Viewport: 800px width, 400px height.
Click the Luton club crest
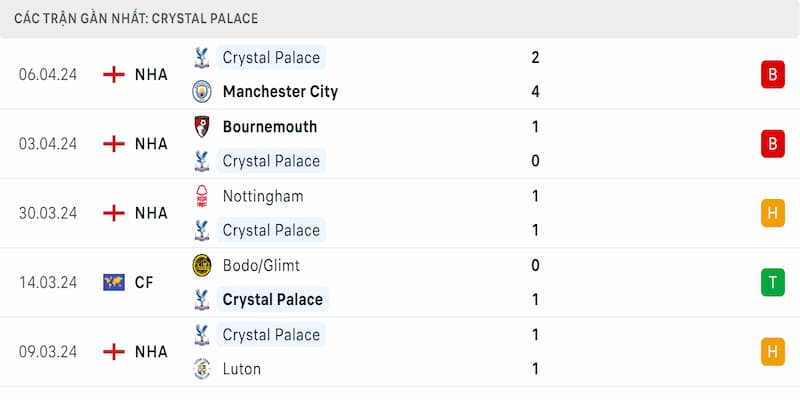[202, 369]
